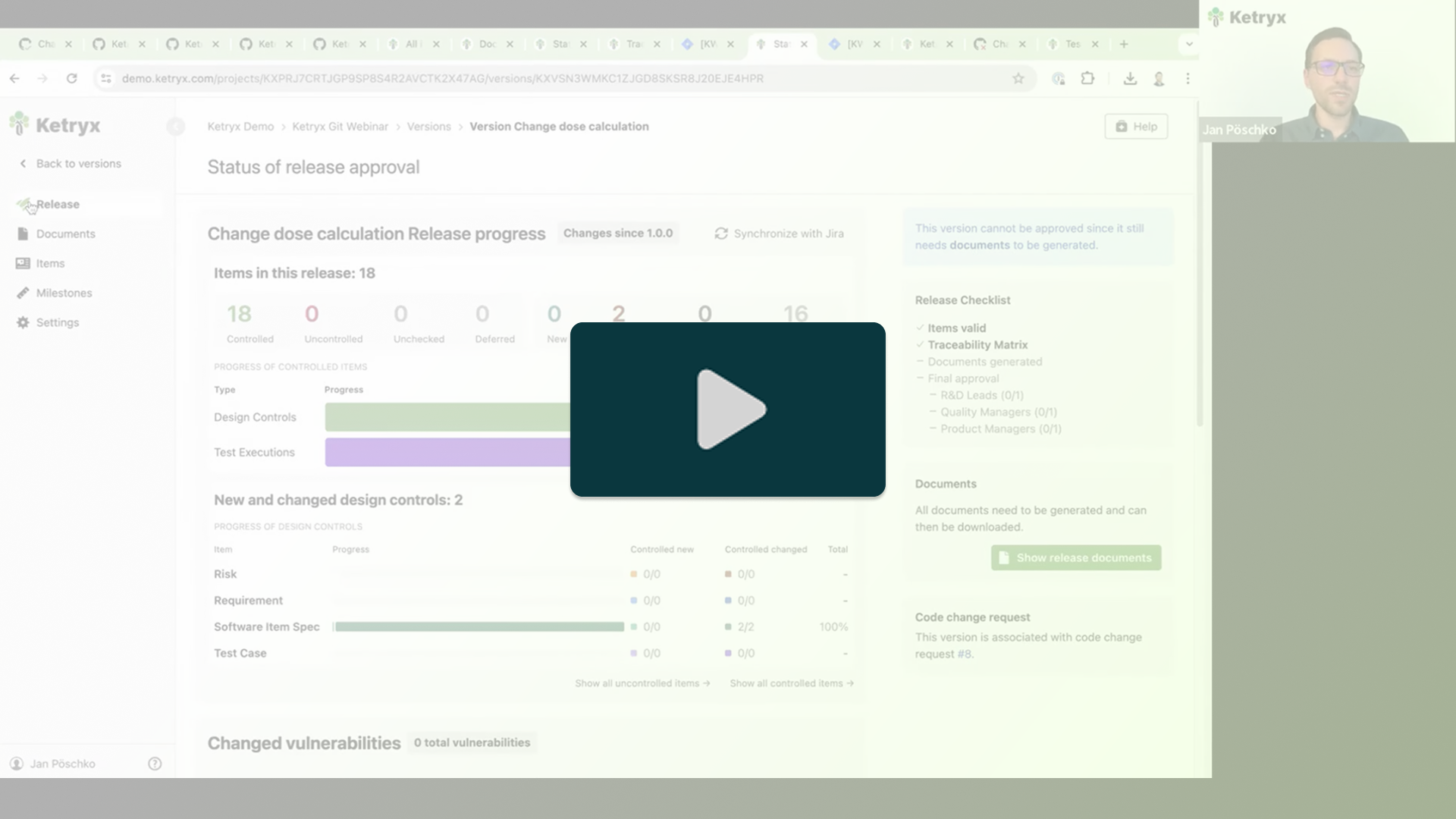Close the Tes browser tab

(1095, 44)
